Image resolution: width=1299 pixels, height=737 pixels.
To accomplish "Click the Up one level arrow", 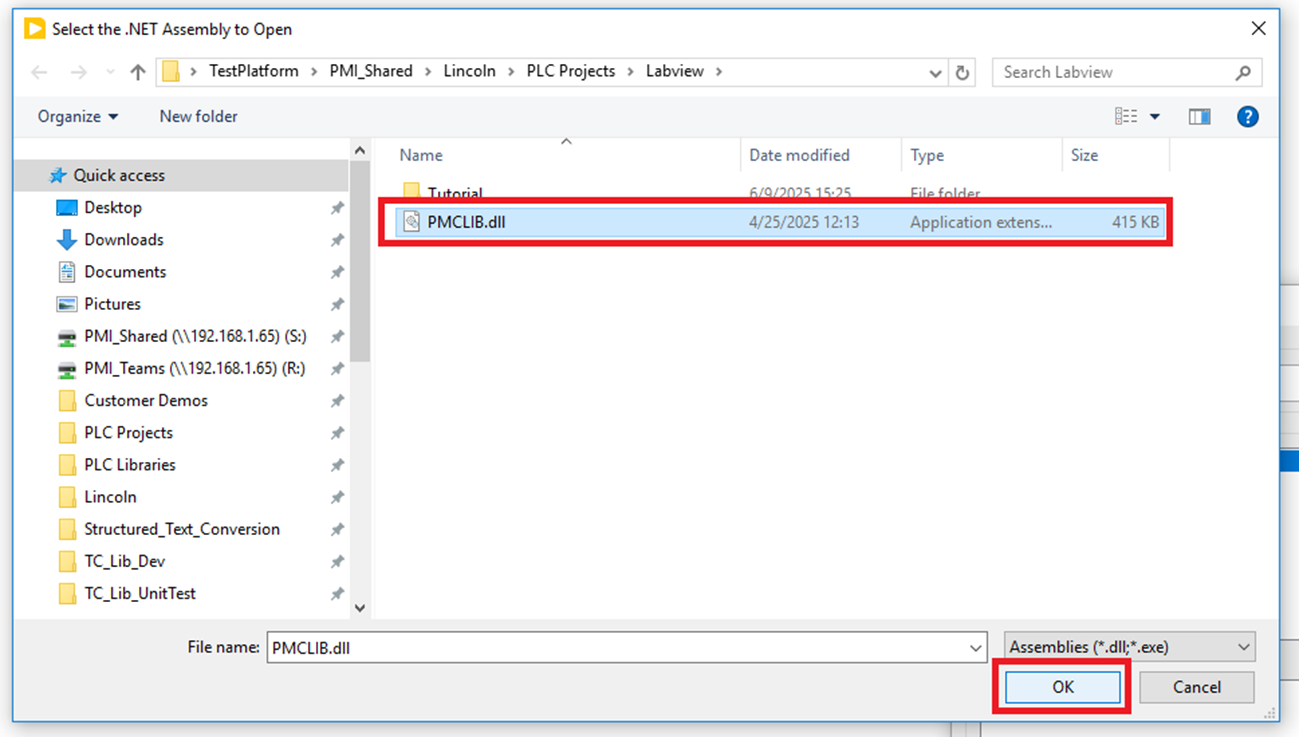I will click(138, 72).
